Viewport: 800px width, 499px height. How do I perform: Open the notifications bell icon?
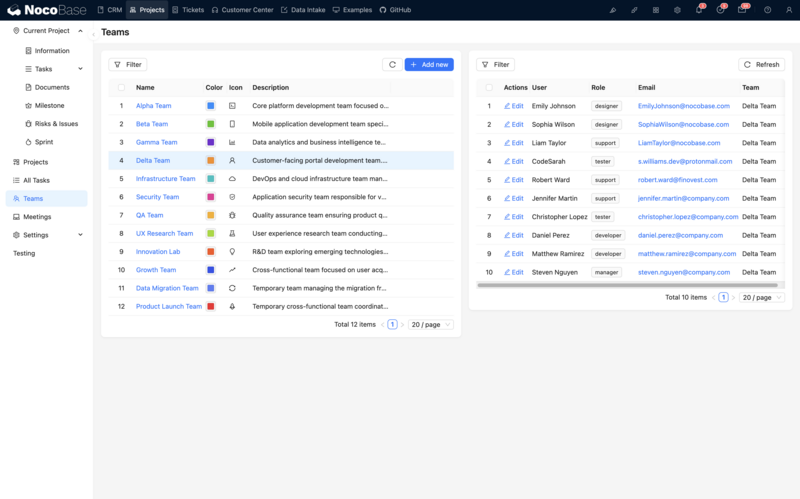tap(699, 9)
